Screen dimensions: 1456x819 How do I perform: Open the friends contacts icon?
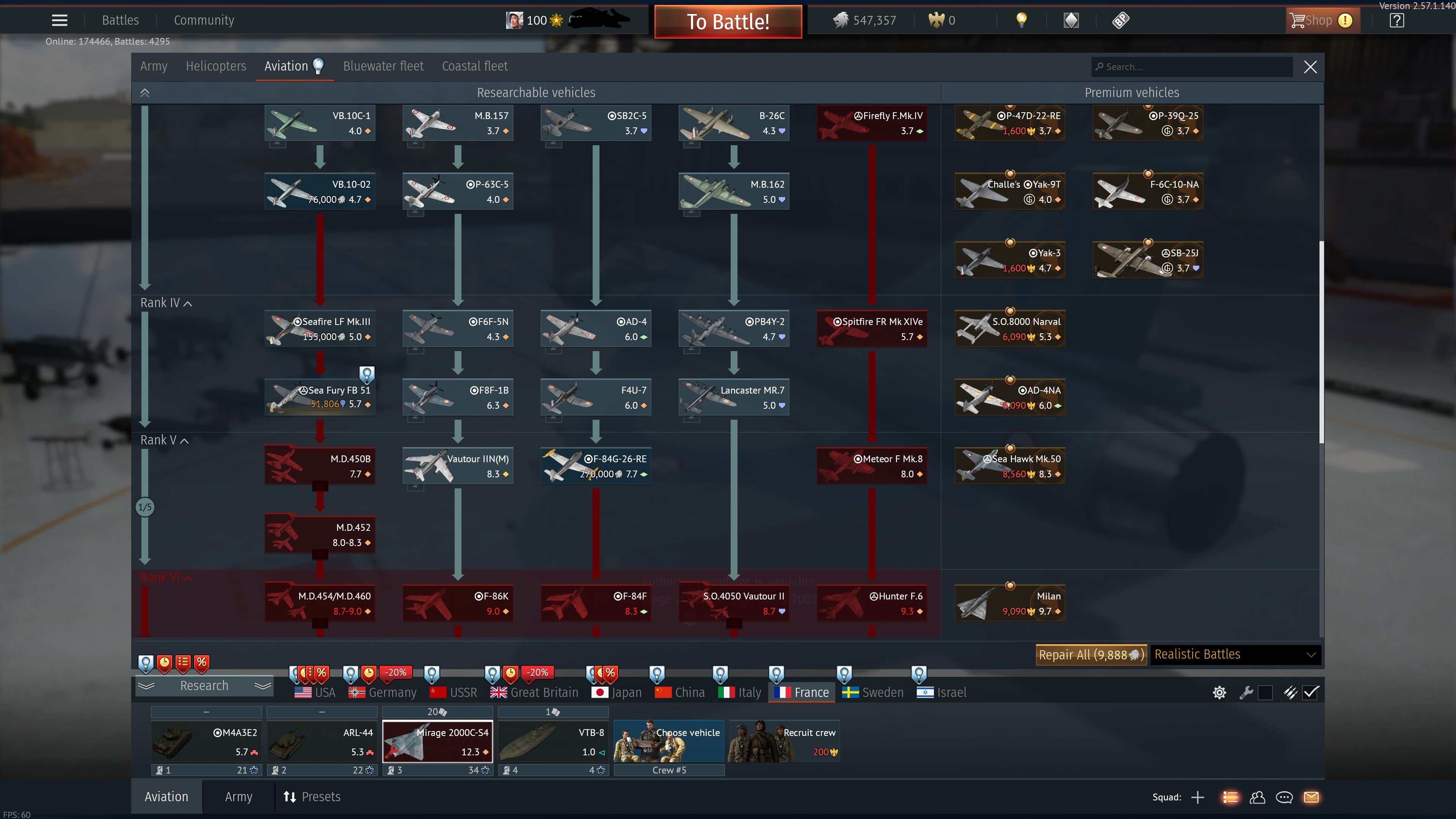pos(1257,797)
